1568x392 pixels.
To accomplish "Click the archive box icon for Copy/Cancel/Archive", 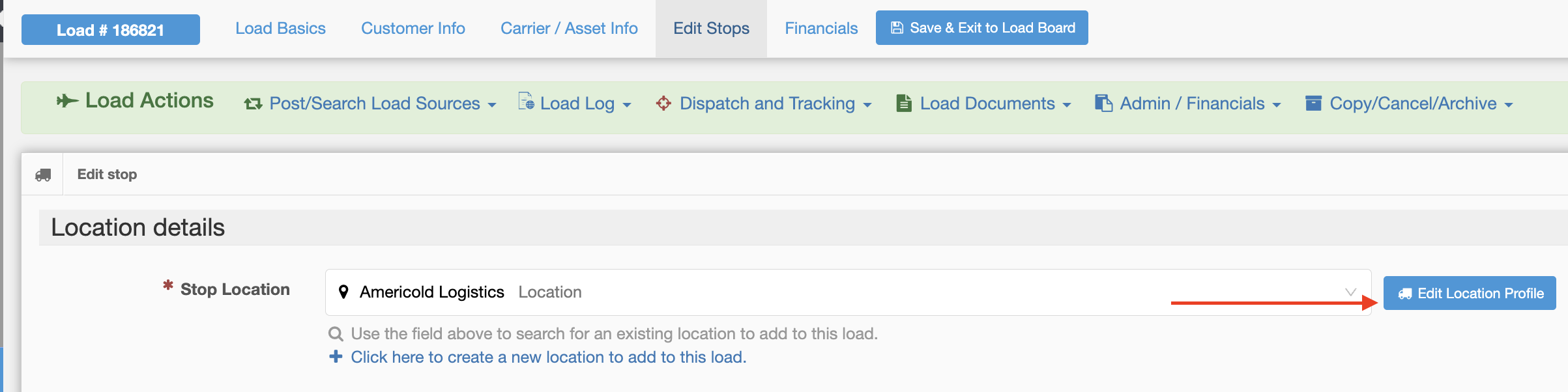I will (1314, 103).
